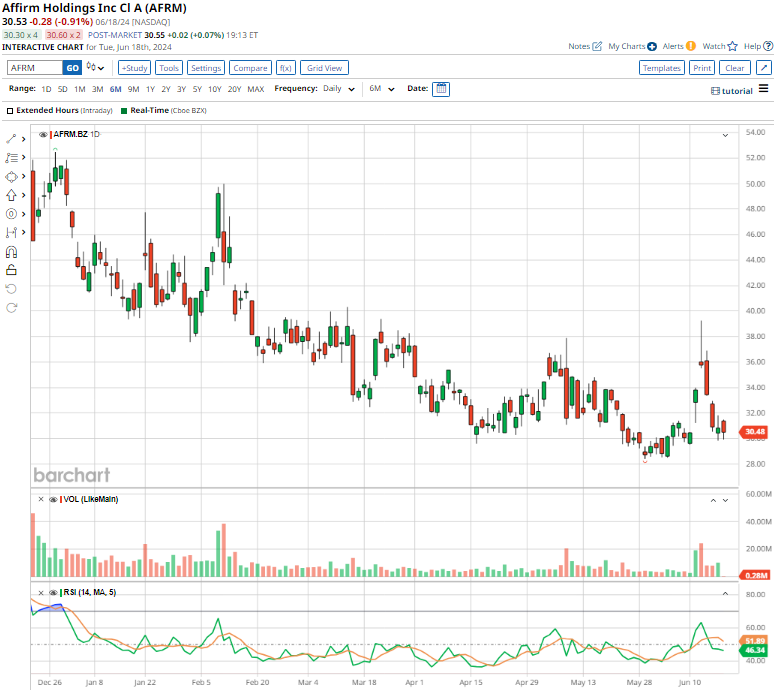Open the Fibonacci retracement tools

[11, 158]
